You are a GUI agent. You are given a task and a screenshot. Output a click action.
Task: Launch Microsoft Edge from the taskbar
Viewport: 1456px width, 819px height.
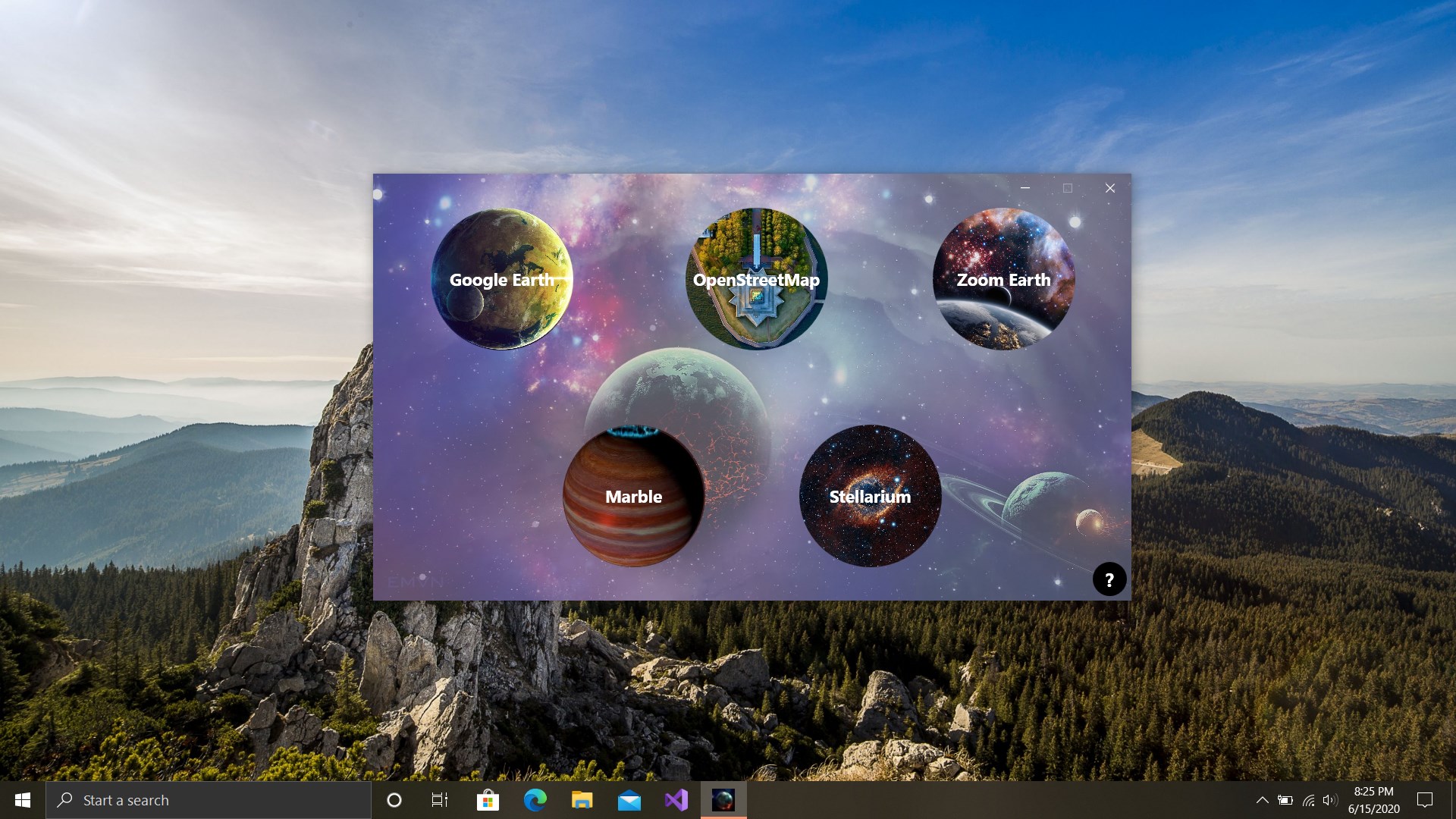[535, 799]
